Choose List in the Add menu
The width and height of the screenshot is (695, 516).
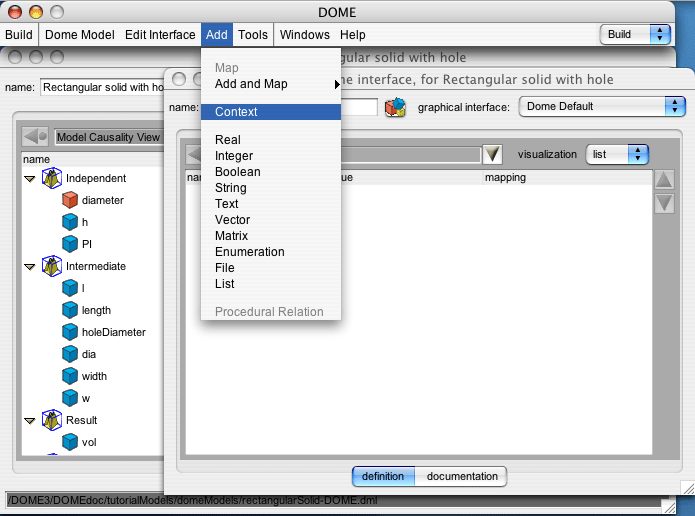[x=271, y=283]
